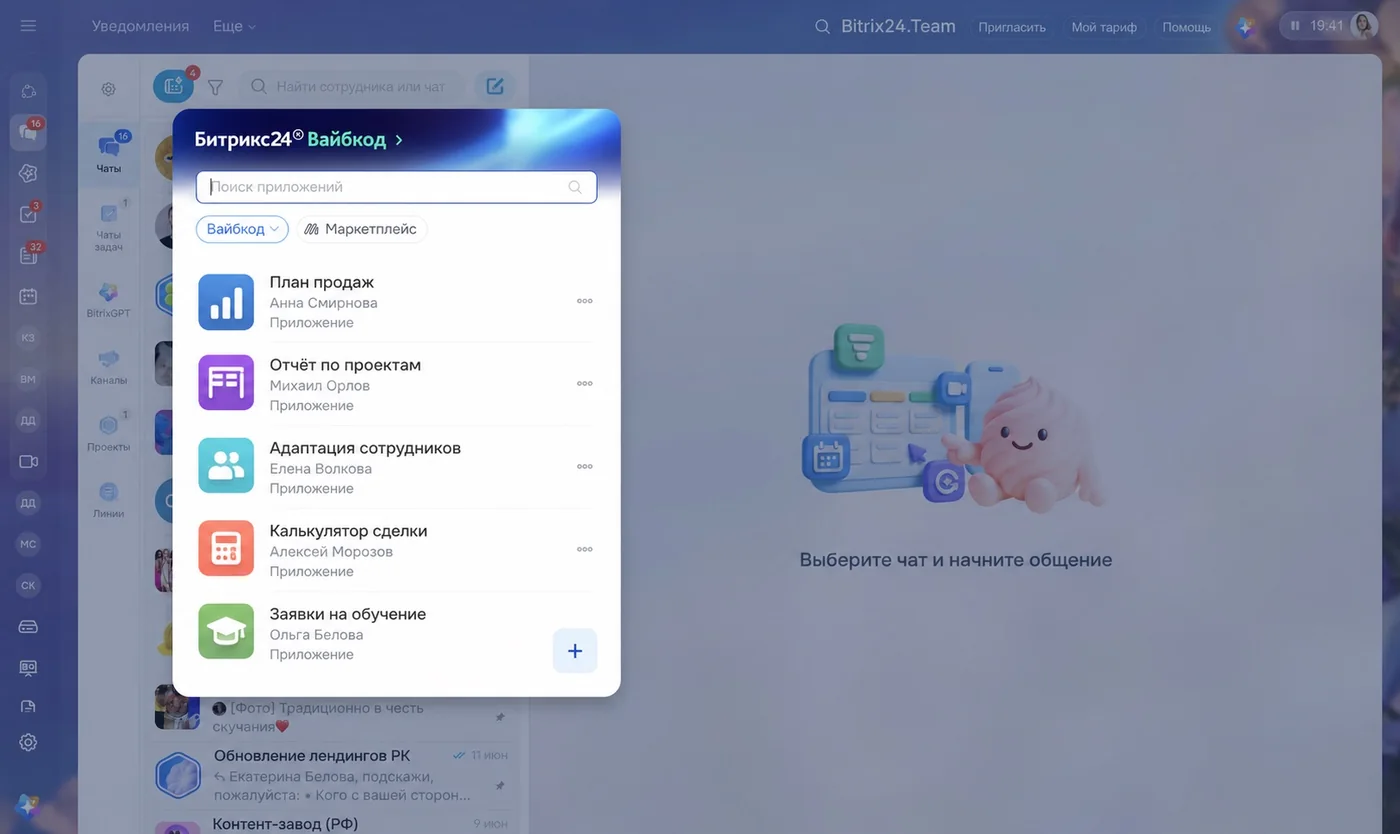The height and width of the screenshot is (834, 1400).
Task: Click the messenger settings gear icon
Action: [x=109, y=89]
